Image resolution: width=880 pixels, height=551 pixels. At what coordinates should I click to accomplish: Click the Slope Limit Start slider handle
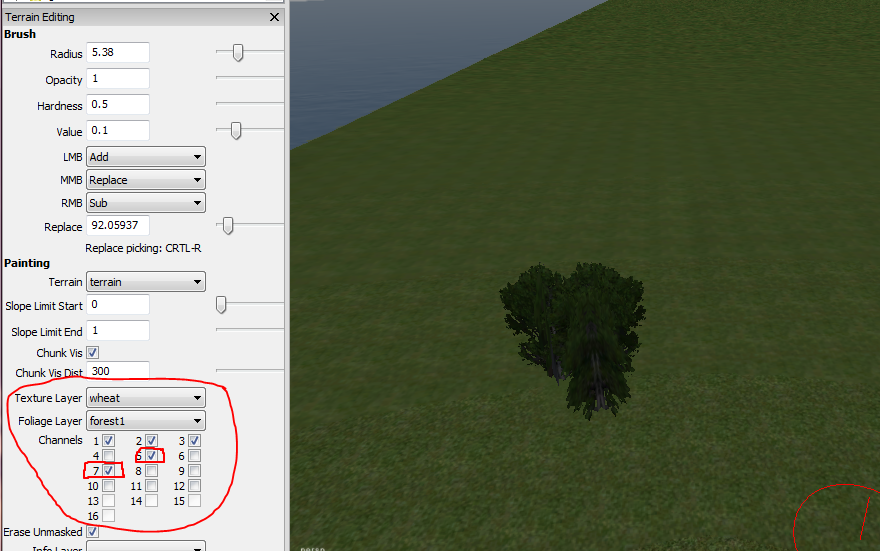pyautogui.click(x=221, y=305)
